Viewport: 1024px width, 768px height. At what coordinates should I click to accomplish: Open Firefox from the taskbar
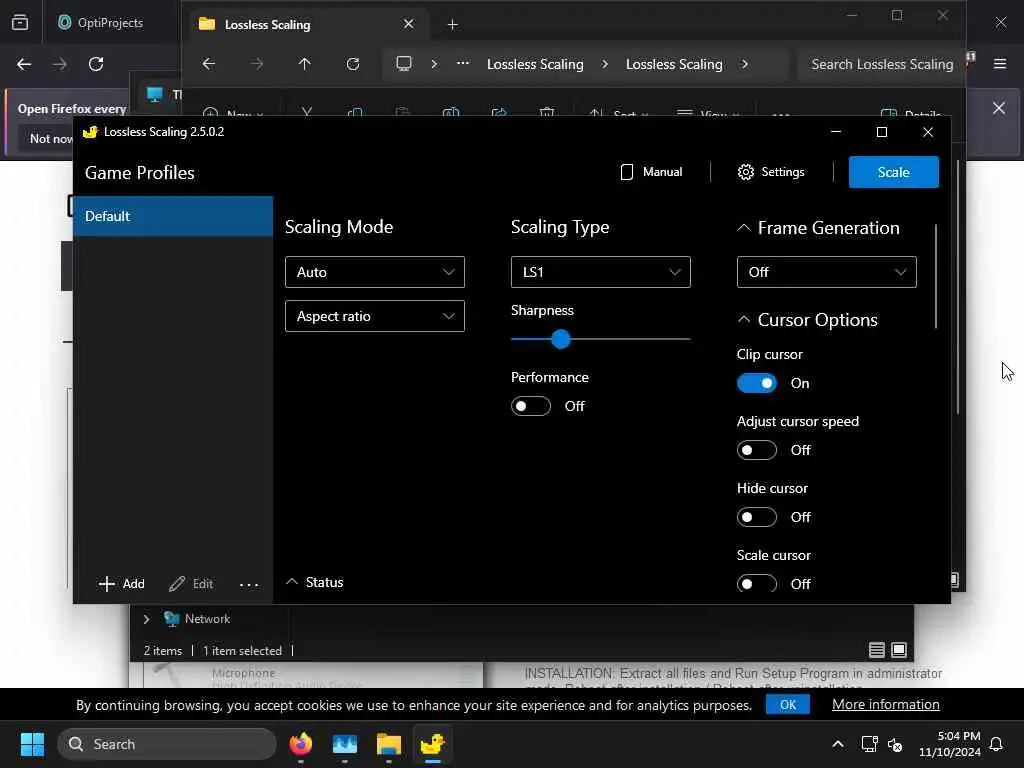[x=300, y=744]
